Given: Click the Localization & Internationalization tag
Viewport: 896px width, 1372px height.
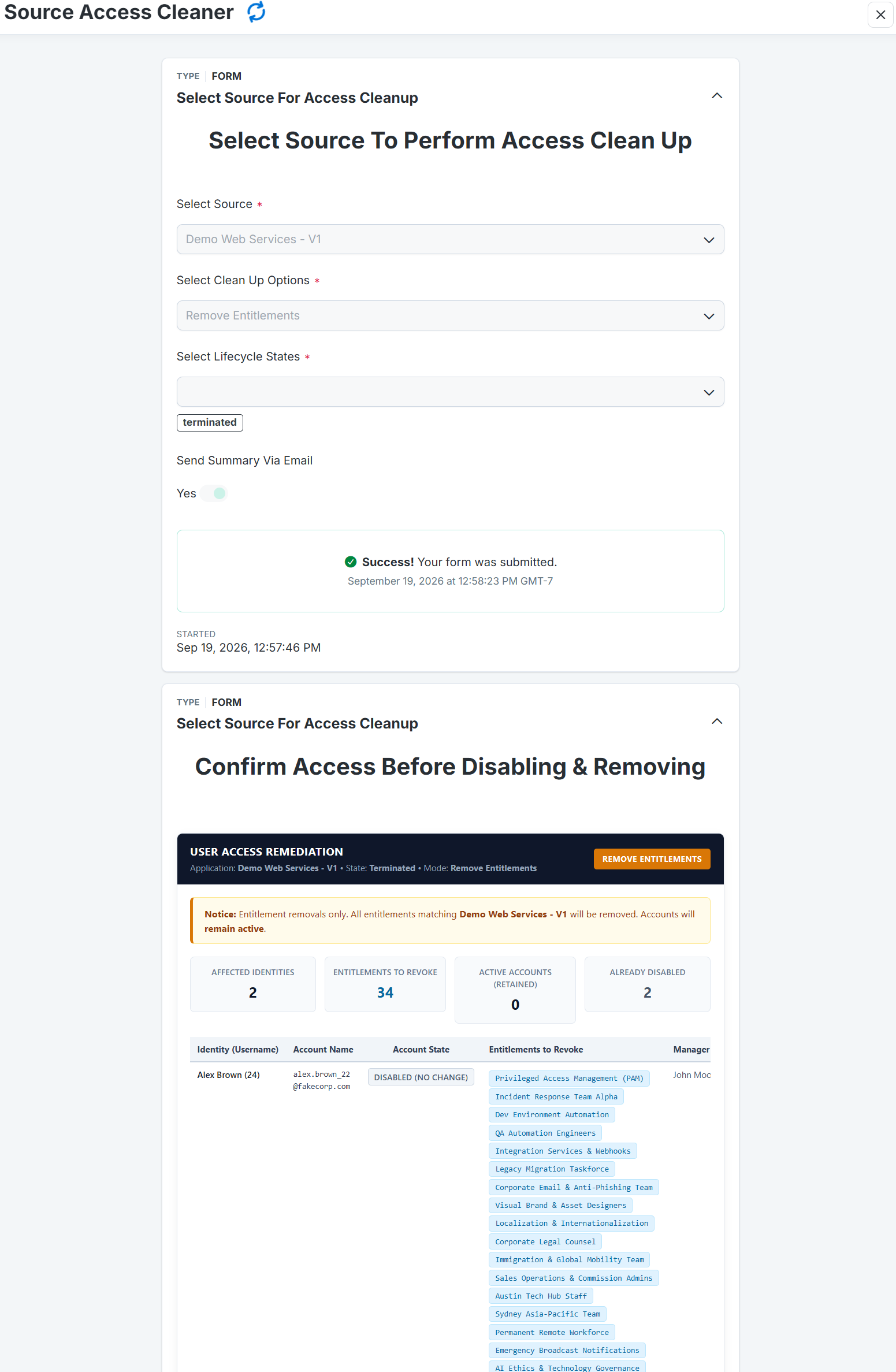Looking at the screenshot, I should (x=571, y=1224).
